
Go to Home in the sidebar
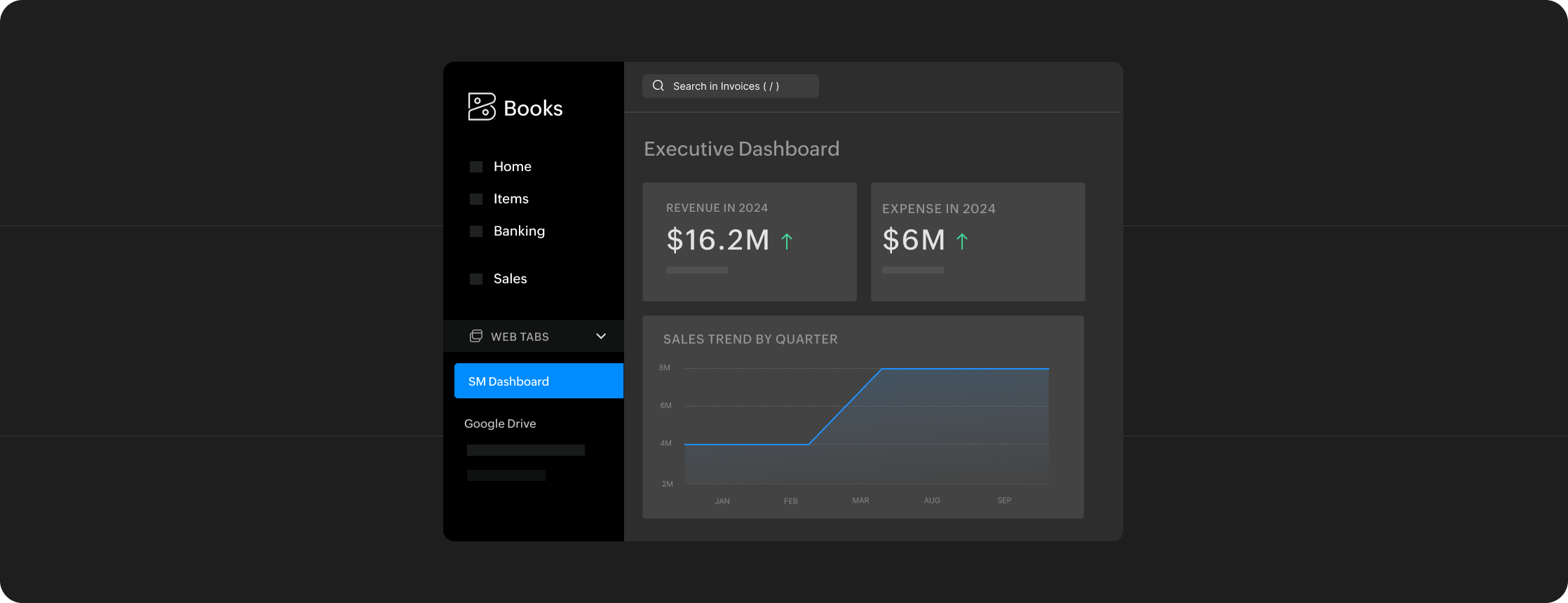coord(513,167)
